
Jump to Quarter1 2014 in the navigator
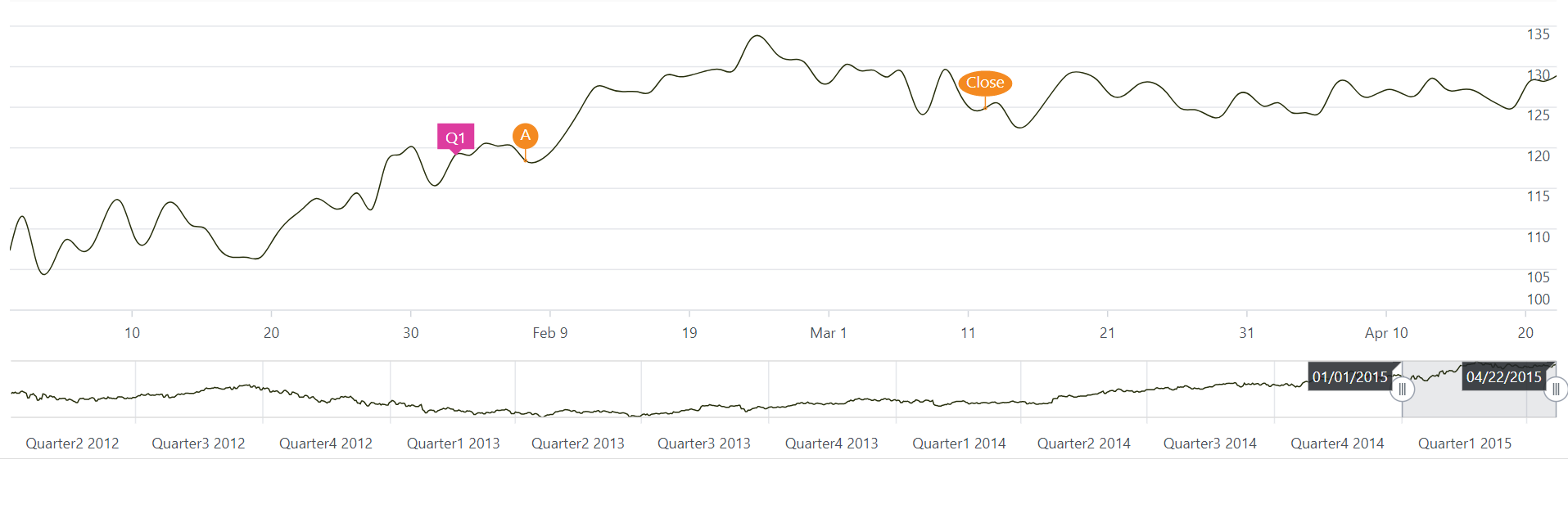point(959,444)
